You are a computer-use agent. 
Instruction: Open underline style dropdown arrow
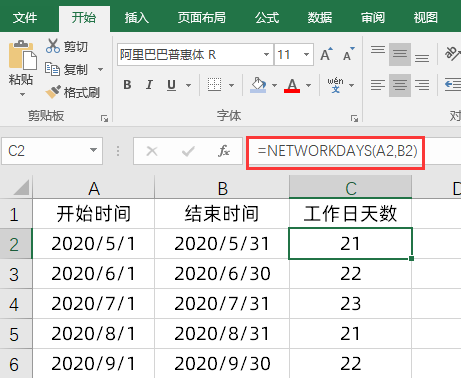(188, 85)
